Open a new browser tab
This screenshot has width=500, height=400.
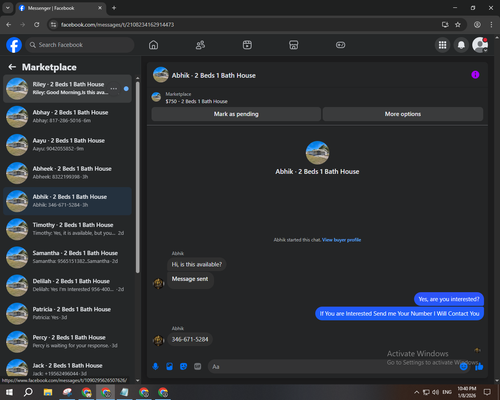tap(114, 8)
